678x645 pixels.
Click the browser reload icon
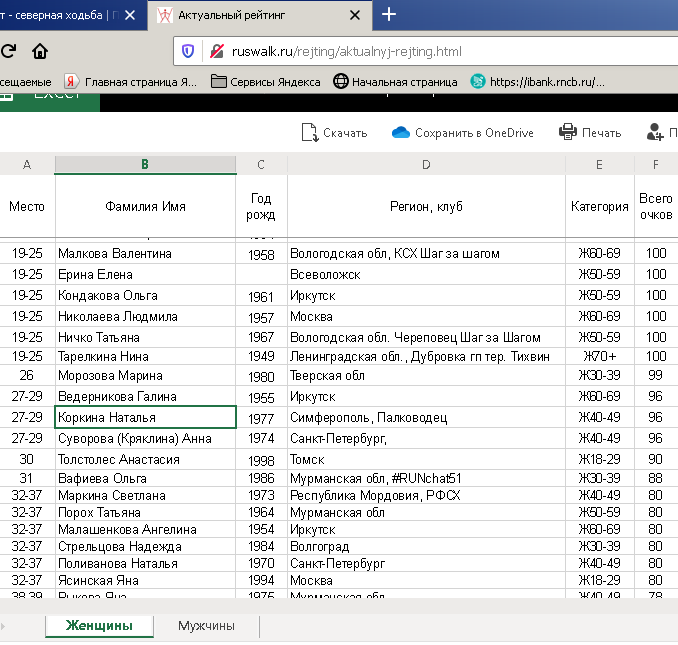(x=8, y=51)
